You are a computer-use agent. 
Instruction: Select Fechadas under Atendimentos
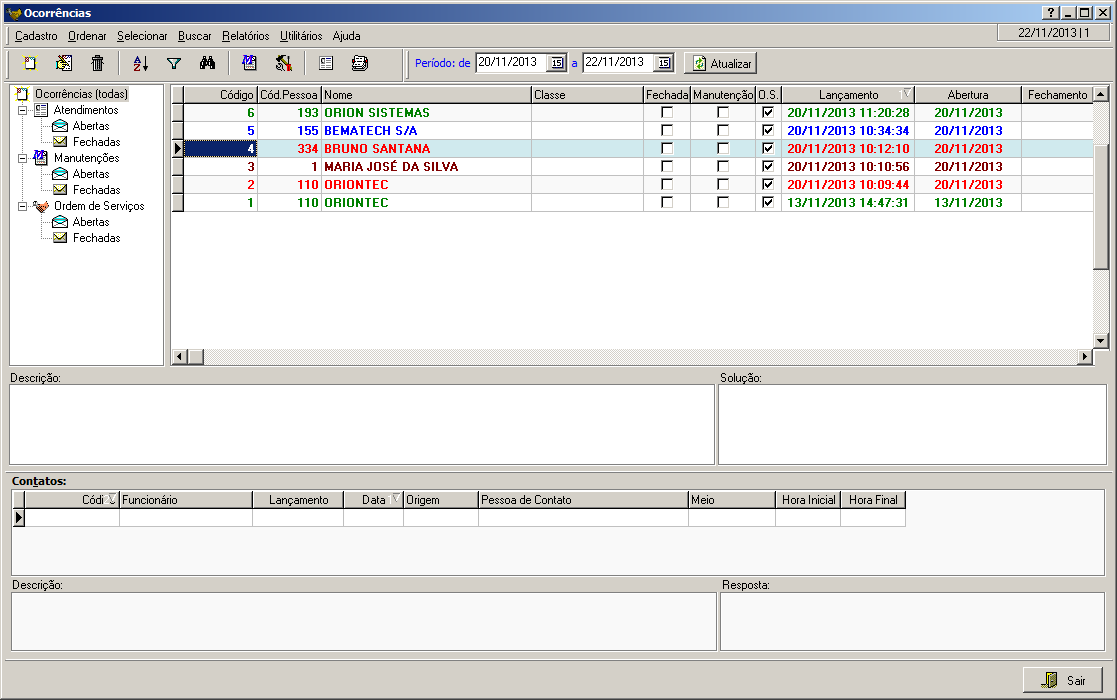(x=96, y=142)
